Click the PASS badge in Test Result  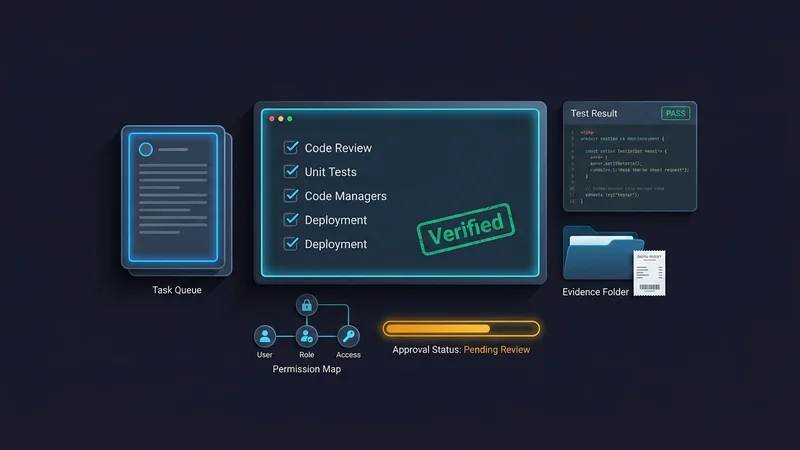point(676,113)
